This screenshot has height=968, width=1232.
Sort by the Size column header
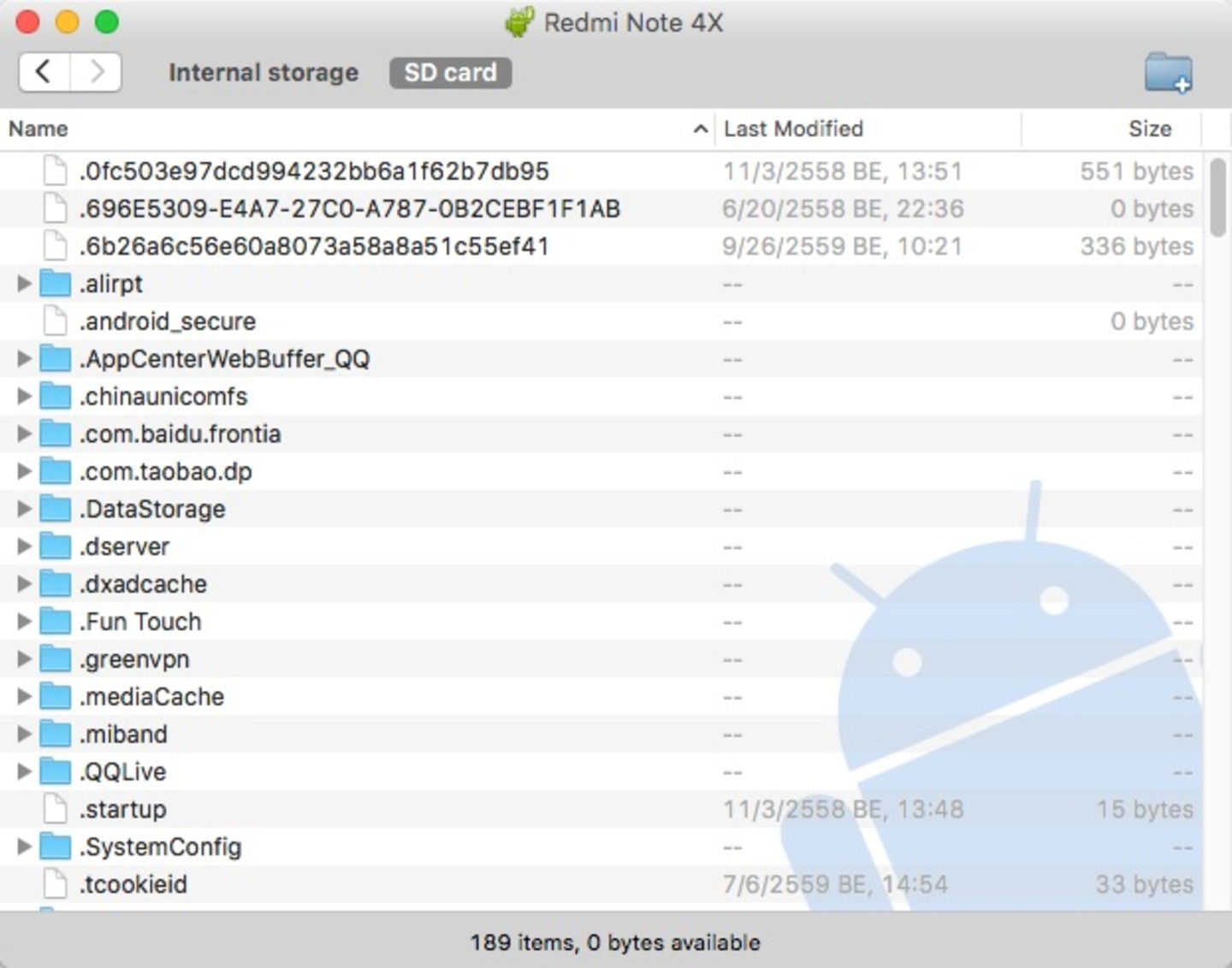(x=1112, y=129)
